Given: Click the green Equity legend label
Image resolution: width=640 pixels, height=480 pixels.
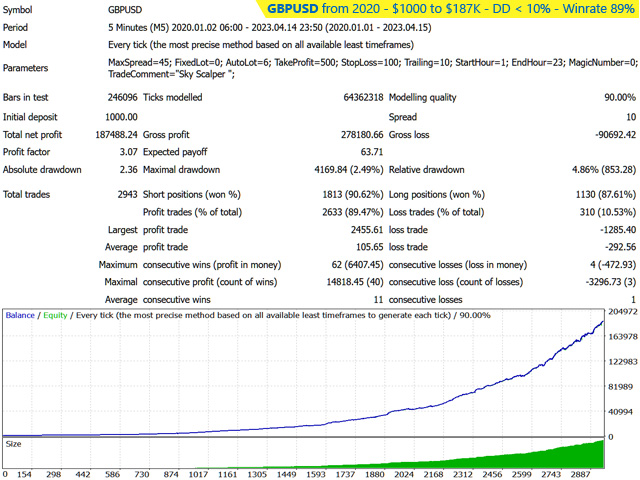Looking at the screenshot, I should (x=55, y=316).
